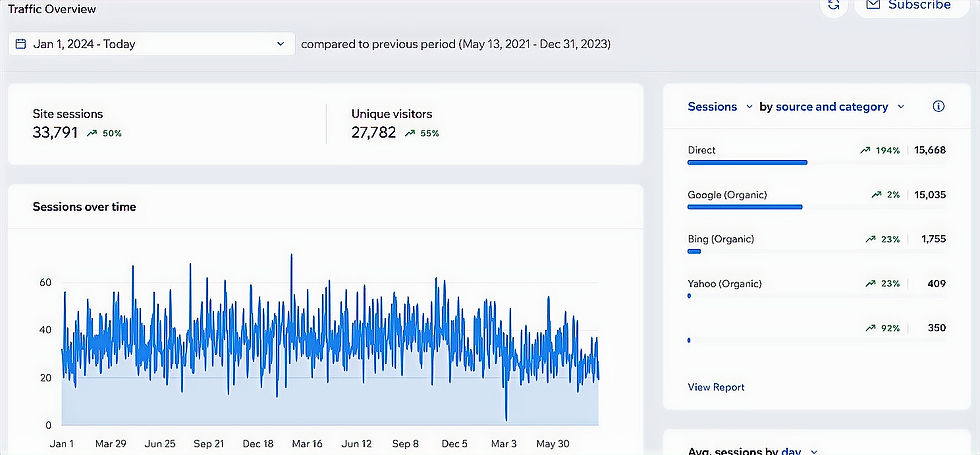Click the Google (Organic) sessions bar

[x=744, y=207]
